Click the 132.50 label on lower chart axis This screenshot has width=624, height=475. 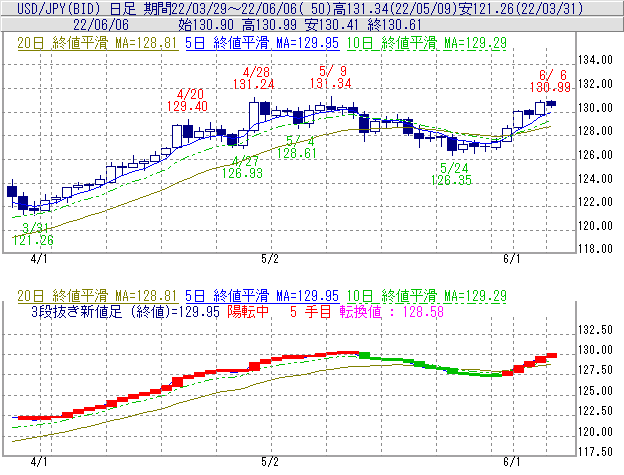tap(595, 330)
